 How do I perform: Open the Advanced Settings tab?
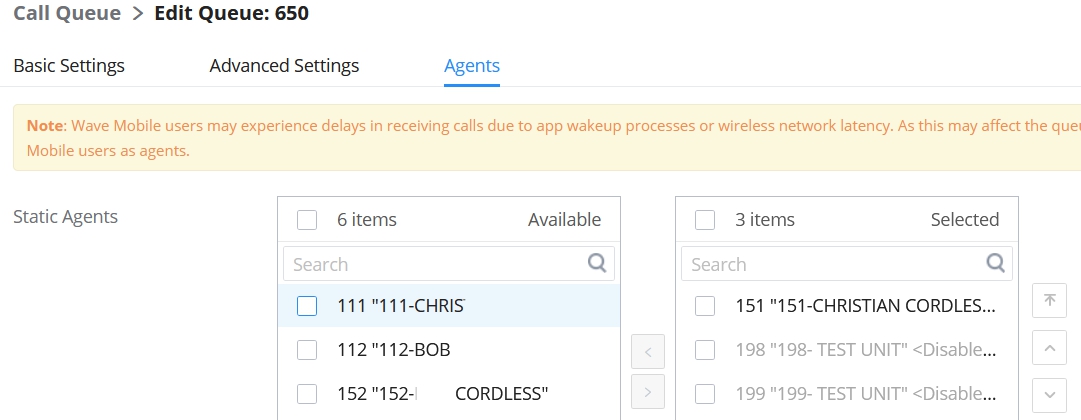point(284,66)
